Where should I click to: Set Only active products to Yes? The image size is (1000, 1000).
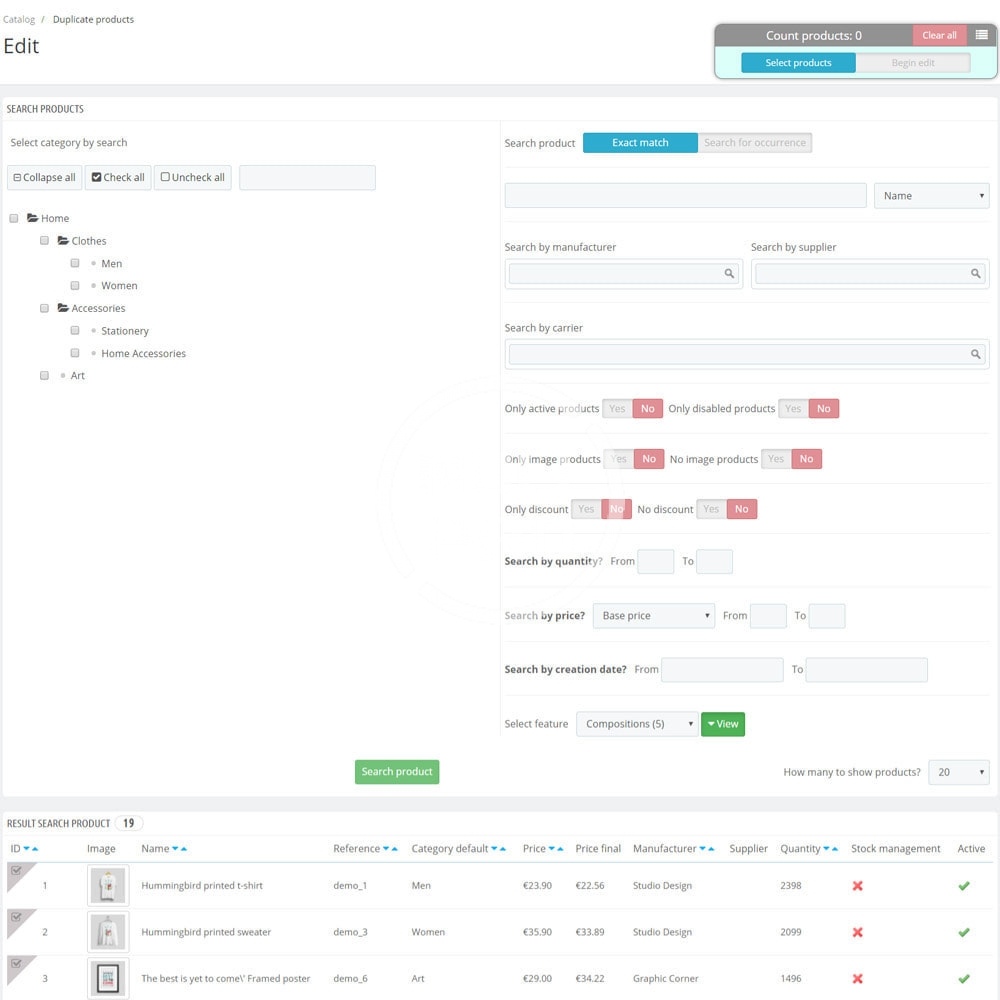pos(617,408)
